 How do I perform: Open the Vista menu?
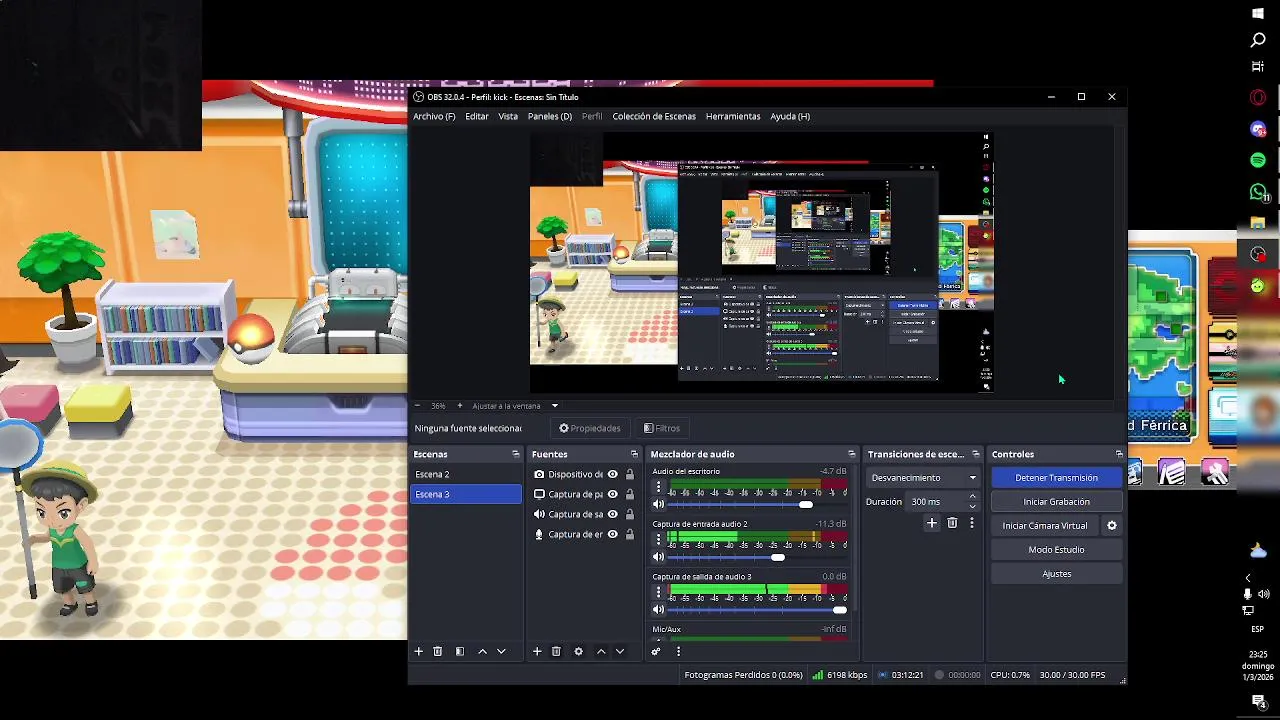tap(508, 116)
